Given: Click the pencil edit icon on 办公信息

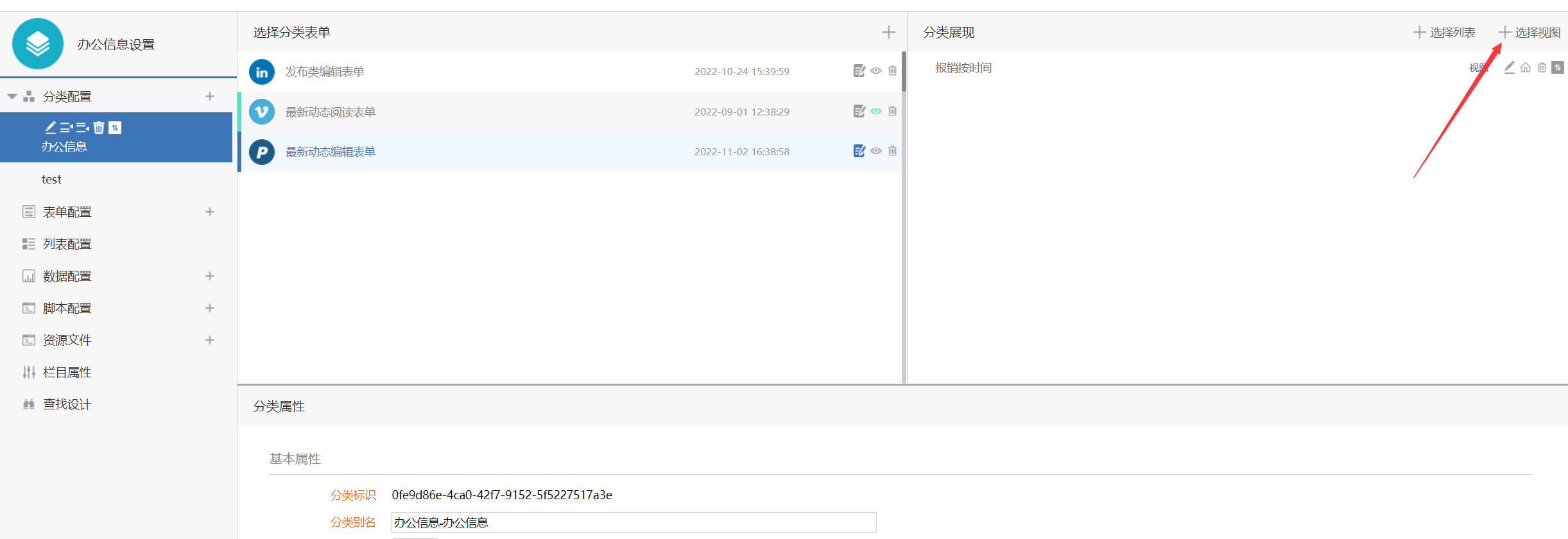Looking at the screenshot, I should click(x=51, y=127).
